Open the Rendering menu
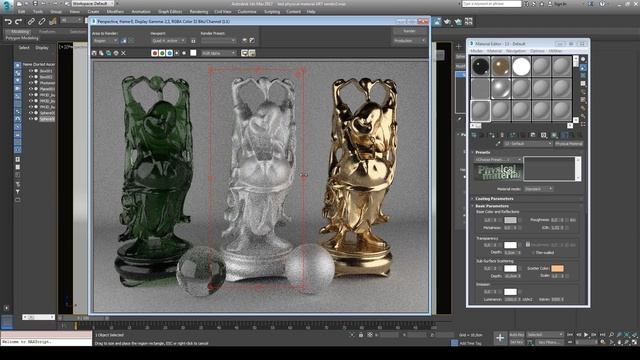 tap(199, 12)
